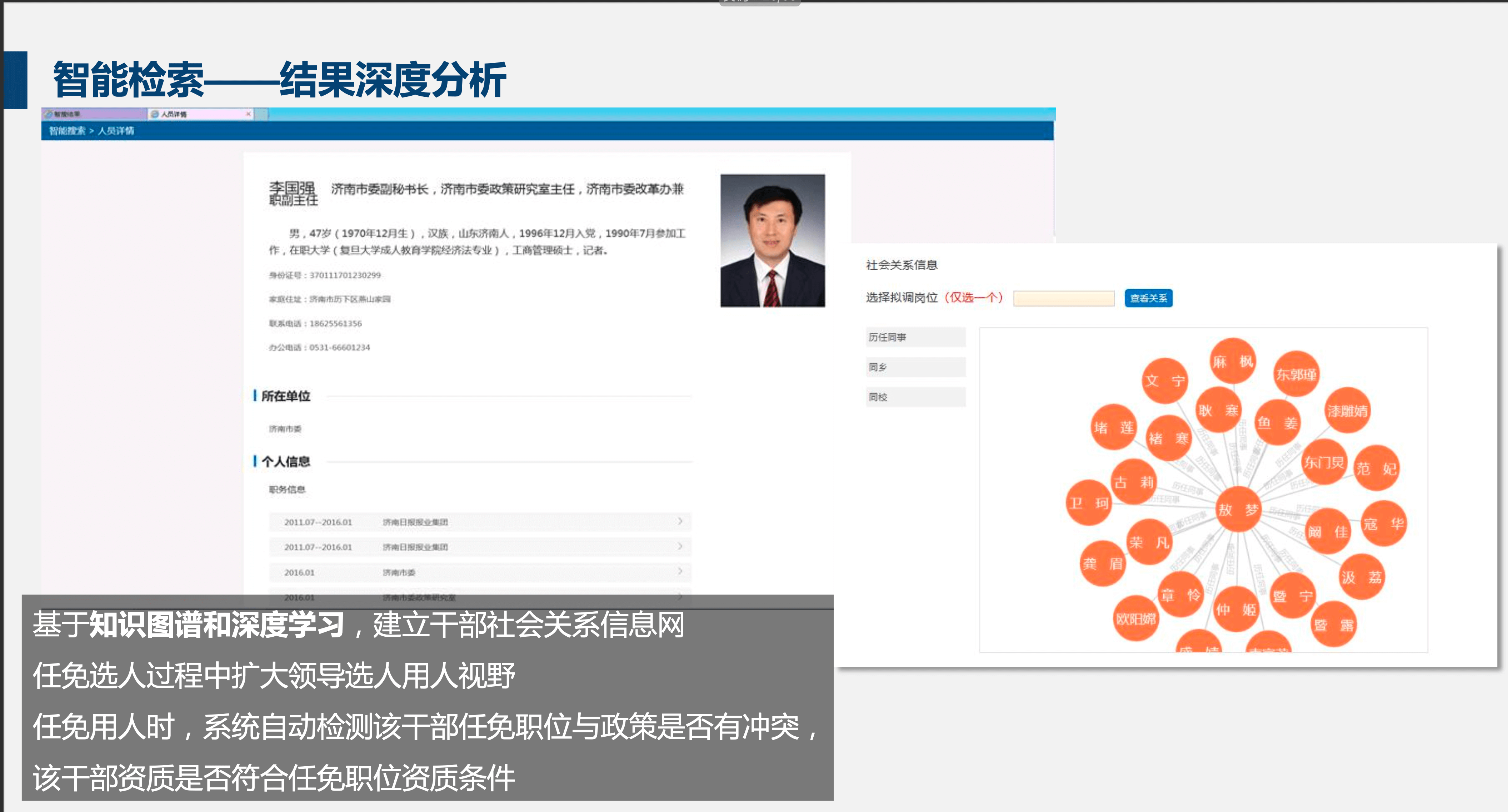Click the person's portrait photo
This screenshot has height=812, width=1508.
point(772,241)
